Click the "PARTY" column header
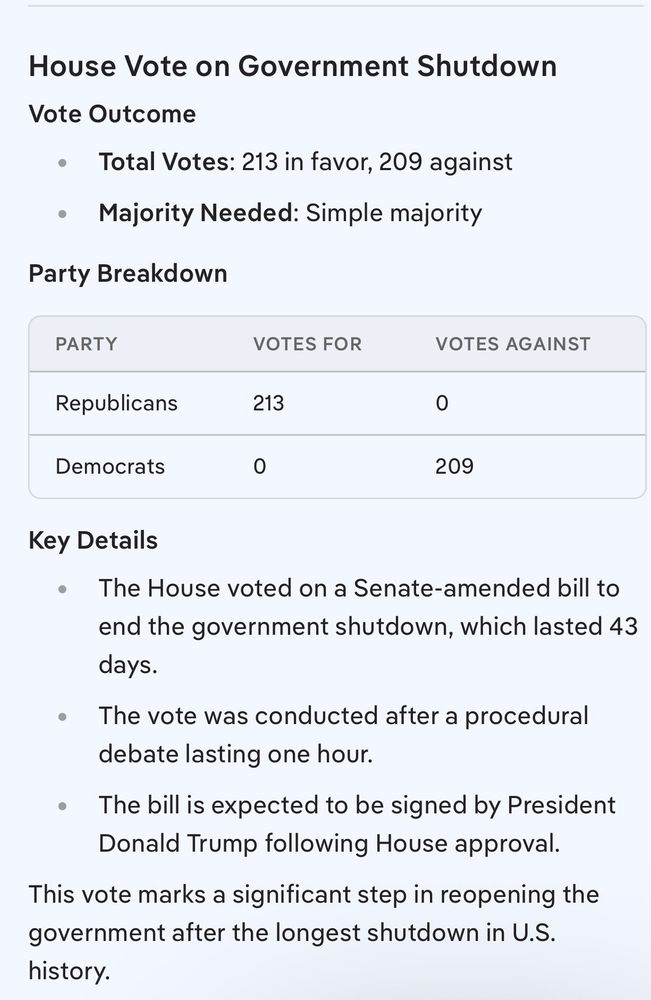Image resolution: width=651 pixels, height=1000 pixels. coord(86,344)
